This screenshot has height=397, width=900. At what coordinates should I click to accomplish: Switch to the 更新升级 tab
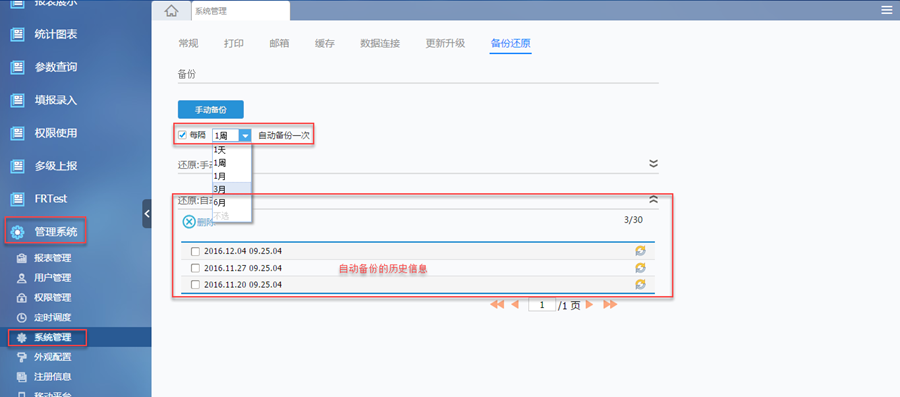pos(445,43)
